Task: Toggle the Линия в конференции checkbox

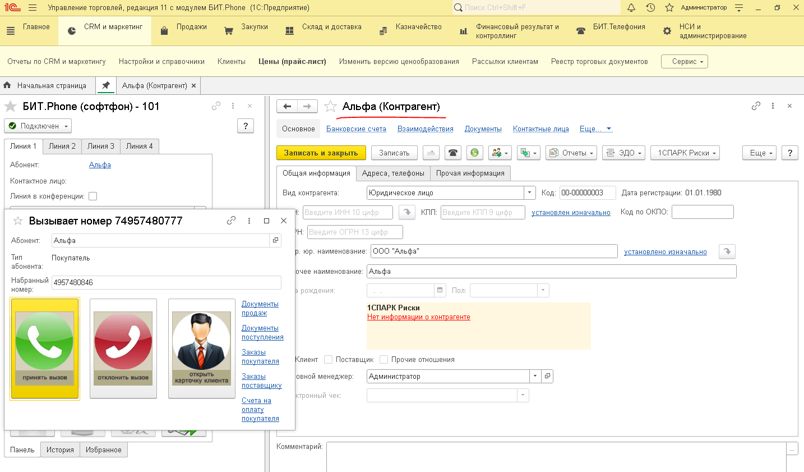Action: (93, 196)
